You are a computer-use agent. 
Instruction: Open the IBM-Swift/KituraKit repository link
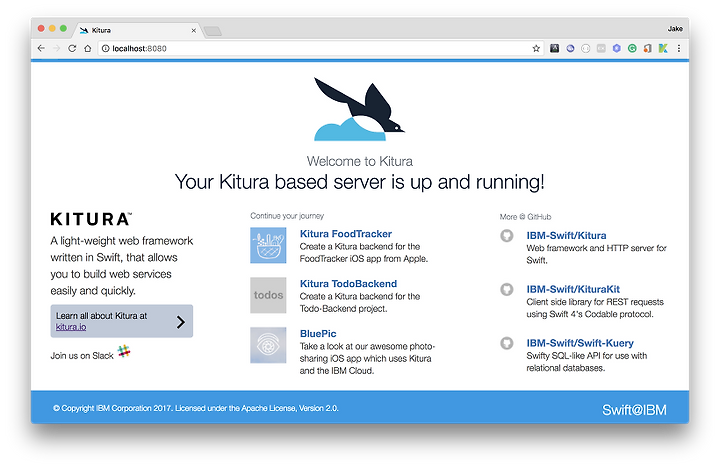[x=573, y=289]
